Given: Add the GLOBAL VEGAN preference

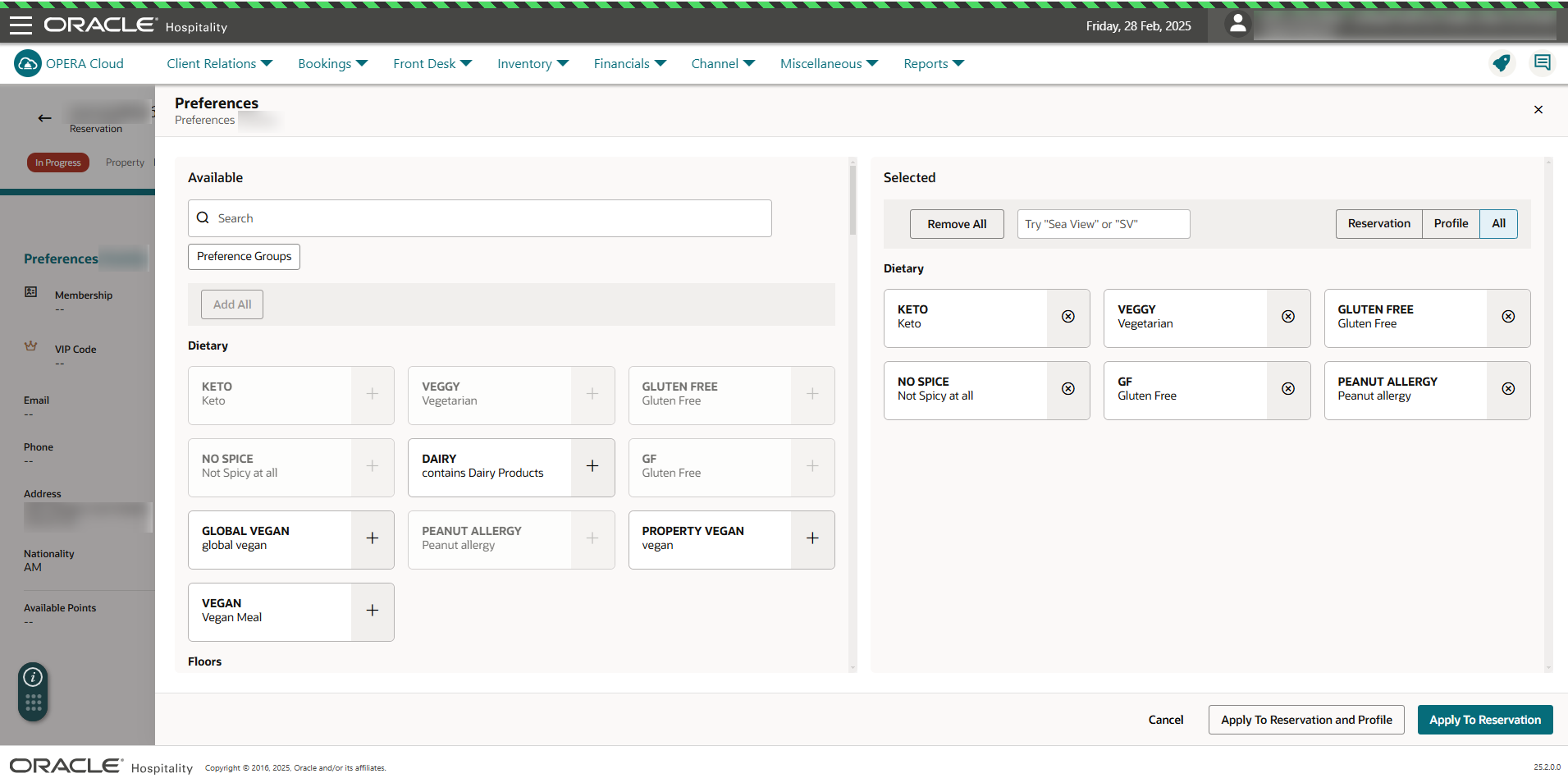Looking at the screenshot, I should coord(373,538).
